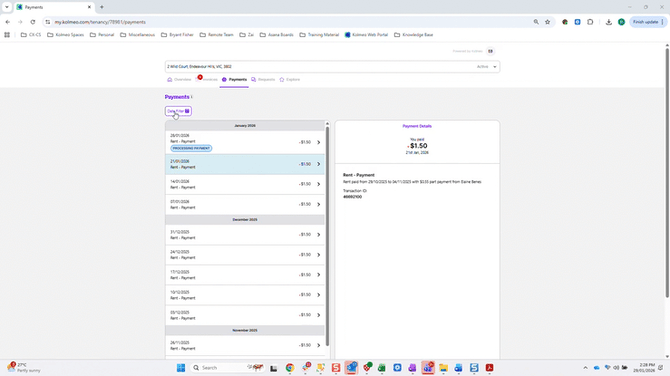This screenshot has height=376, width=670.
Task: Expand the 26/11/2025 payment chevron
Action: [x=318, y=345]
